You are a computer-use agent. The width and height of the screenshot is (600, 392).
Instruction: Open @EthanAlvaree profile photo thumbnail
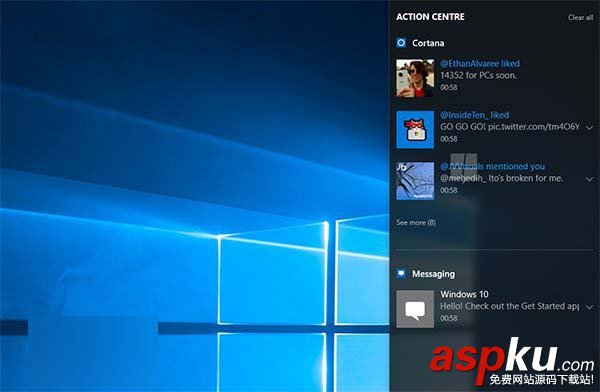415,78
